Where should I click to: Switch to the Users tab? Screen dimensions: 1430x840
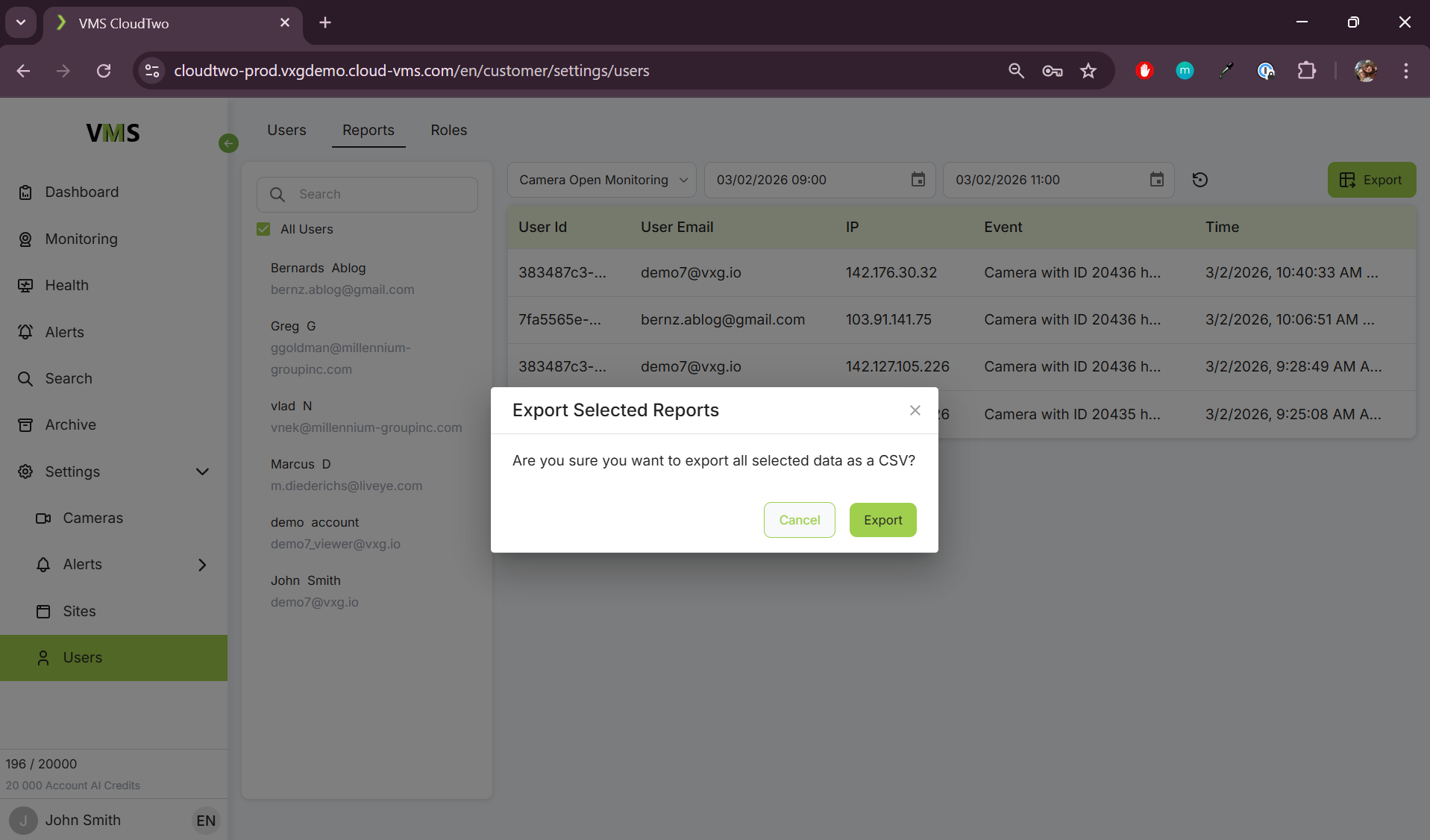coord(286,130)
